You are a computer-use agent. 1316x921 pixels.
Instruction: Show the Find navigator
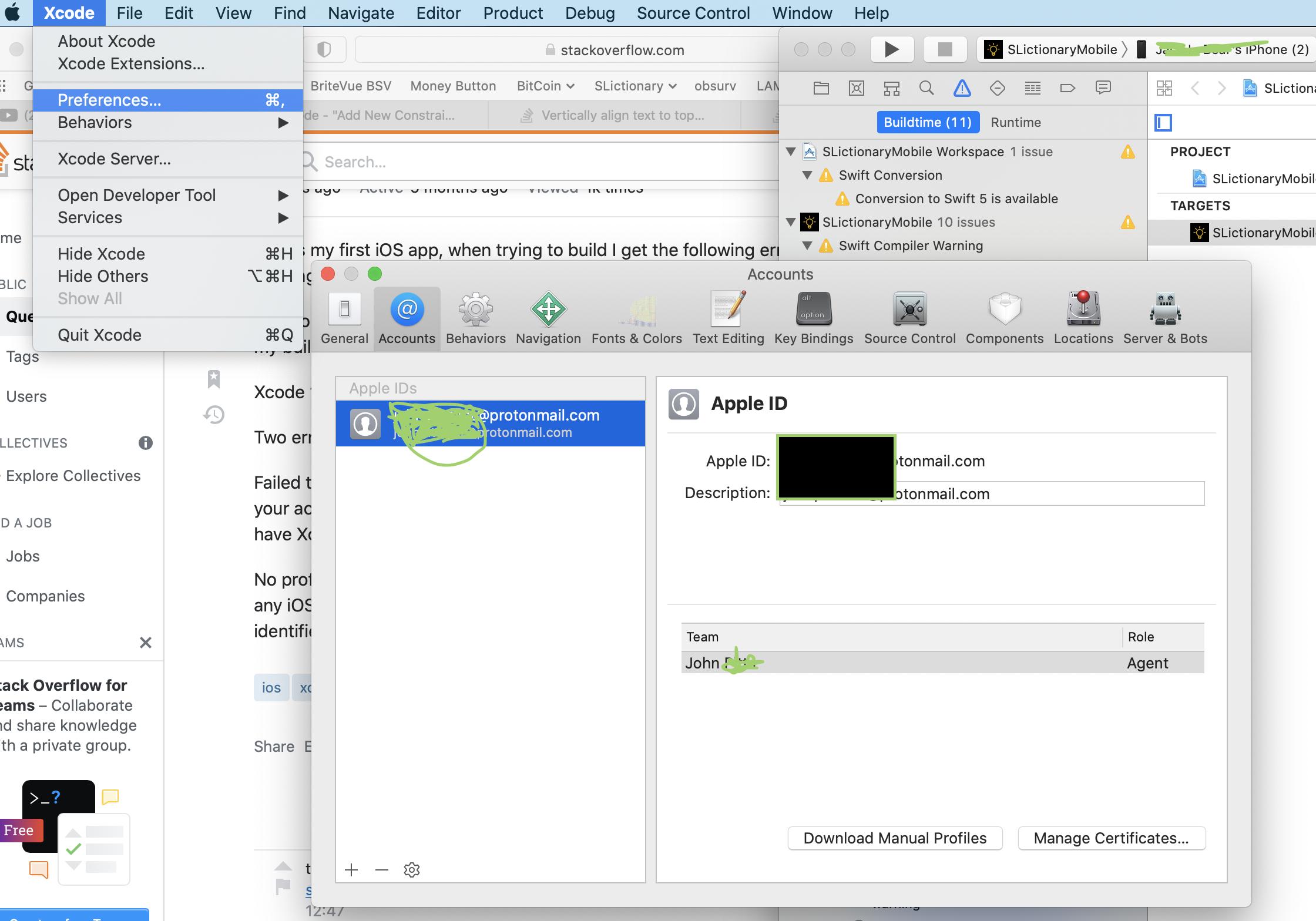[926, 88]
